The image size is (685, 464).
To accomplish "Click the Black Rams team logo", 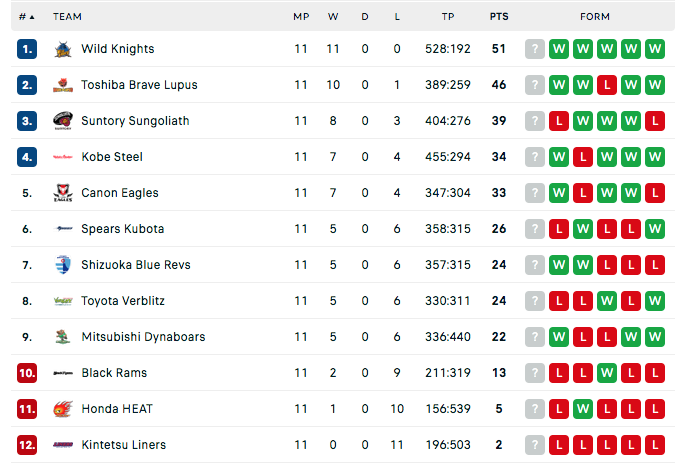I will click(x=63, y=373).
